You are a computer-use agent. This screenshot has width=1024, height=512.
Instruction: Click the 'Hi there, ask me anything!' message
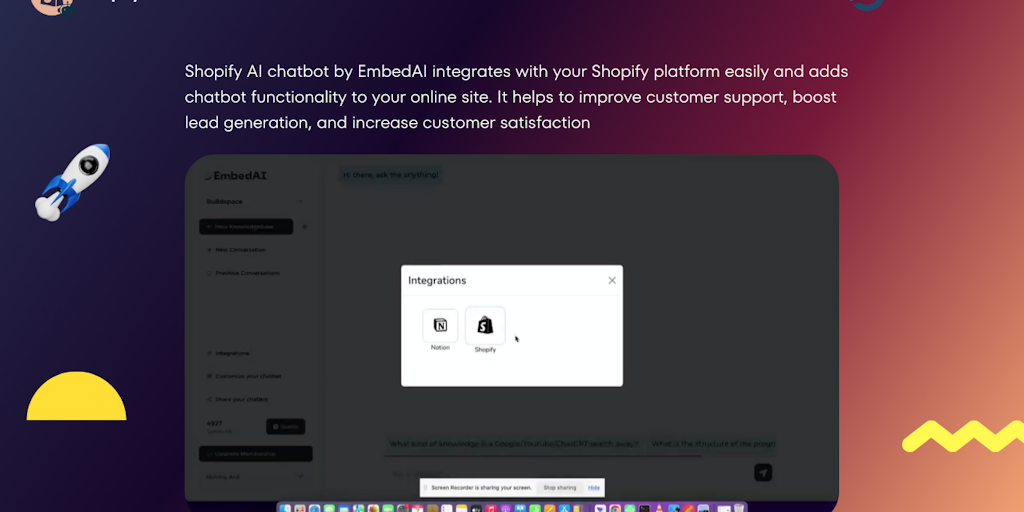(x=391, y=175)
